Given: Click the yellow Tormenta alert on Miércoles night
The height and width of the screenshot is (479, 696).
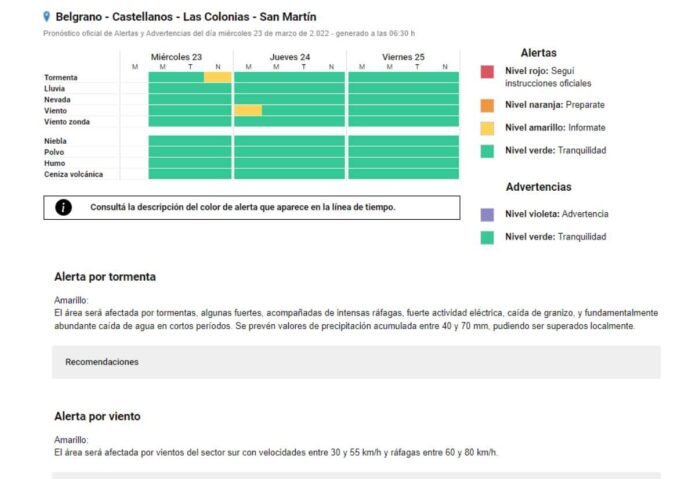Looking at the screenshot, I should (x=217, y=77).
